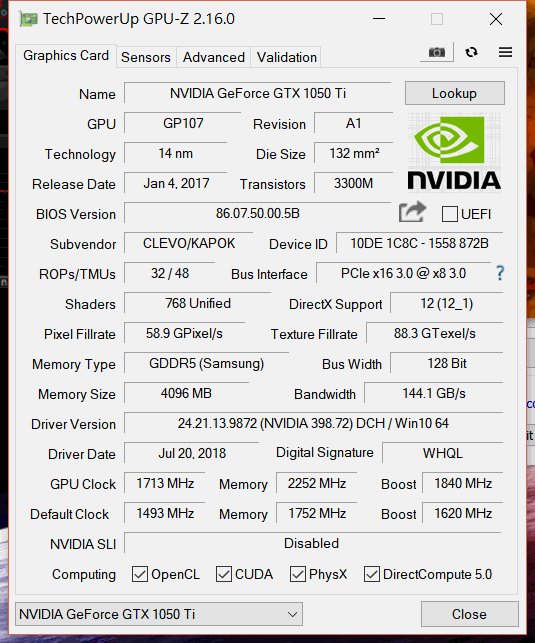
Task: Click the Close button at the bottom
Action: [469, 614]
